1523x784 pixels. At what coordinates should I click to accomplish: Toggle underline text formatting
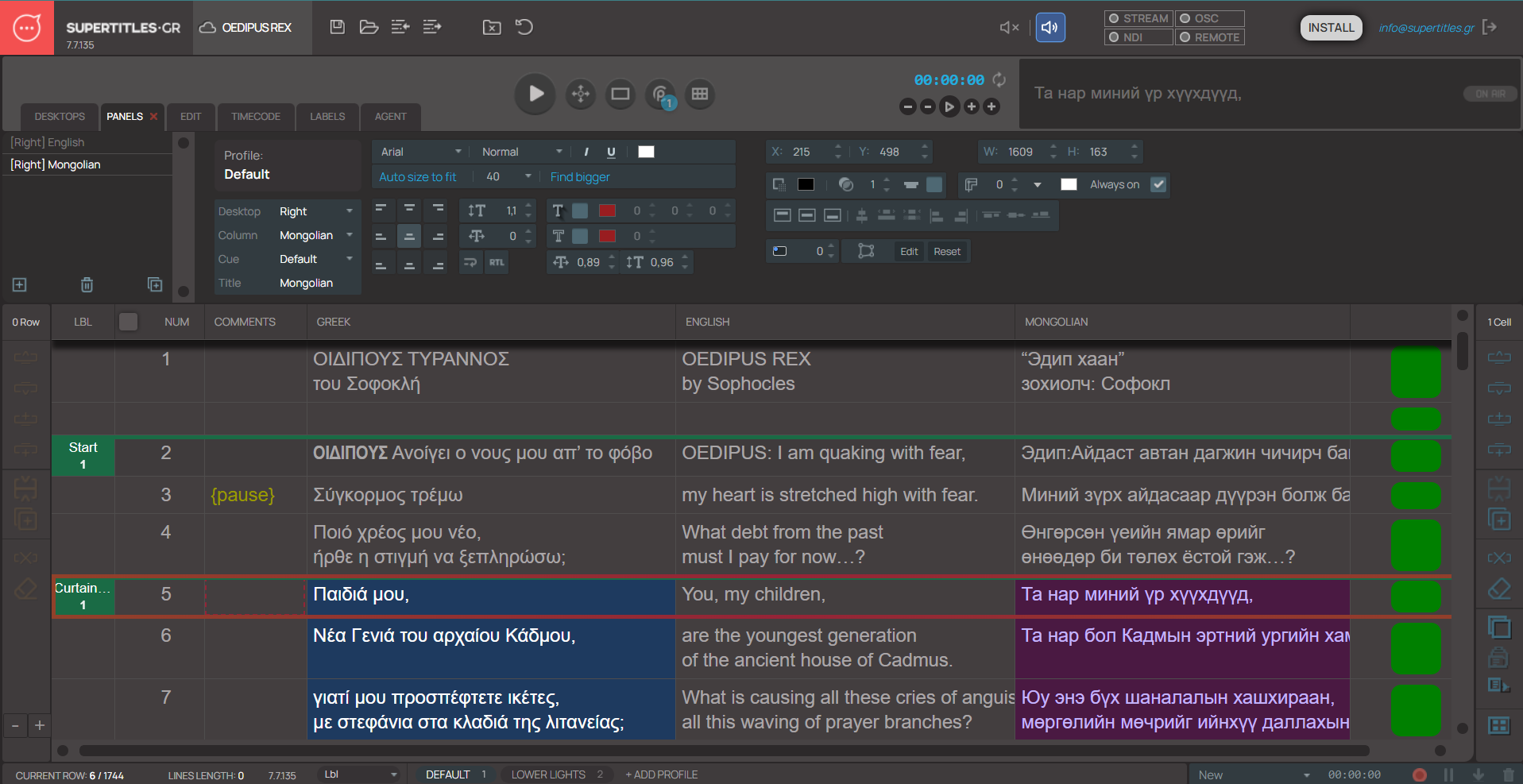[x=611, y=152]
